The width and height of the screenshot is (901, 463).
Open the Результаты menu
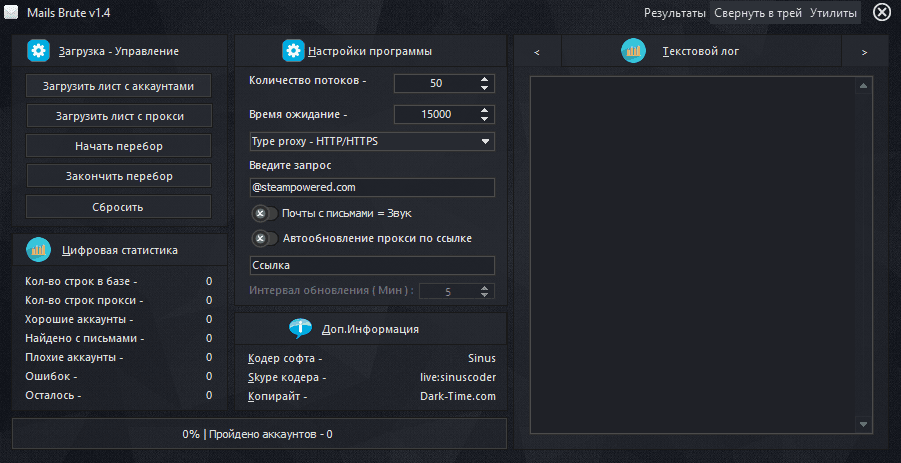[x=675, y=13]
